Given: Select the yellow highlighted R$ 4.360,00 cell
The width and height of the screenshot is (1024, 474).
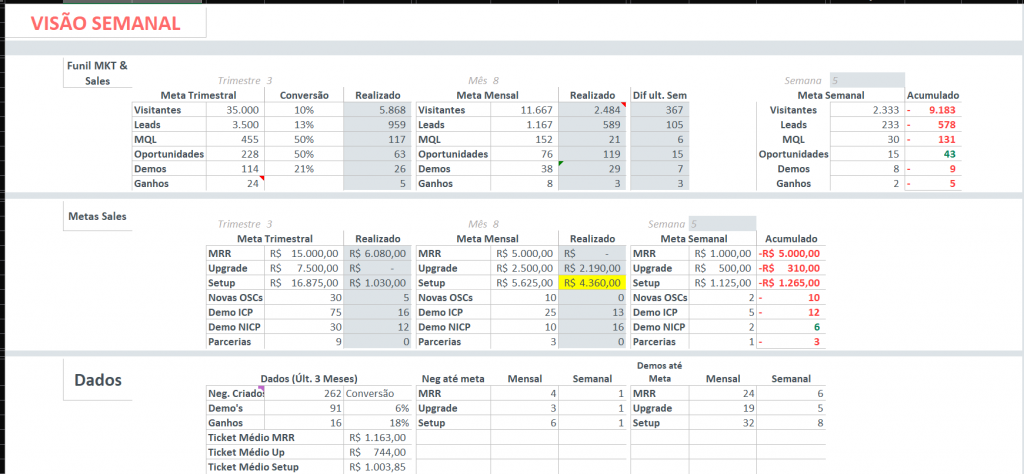Looking at the screenshot, I should (x=593, y=283).
